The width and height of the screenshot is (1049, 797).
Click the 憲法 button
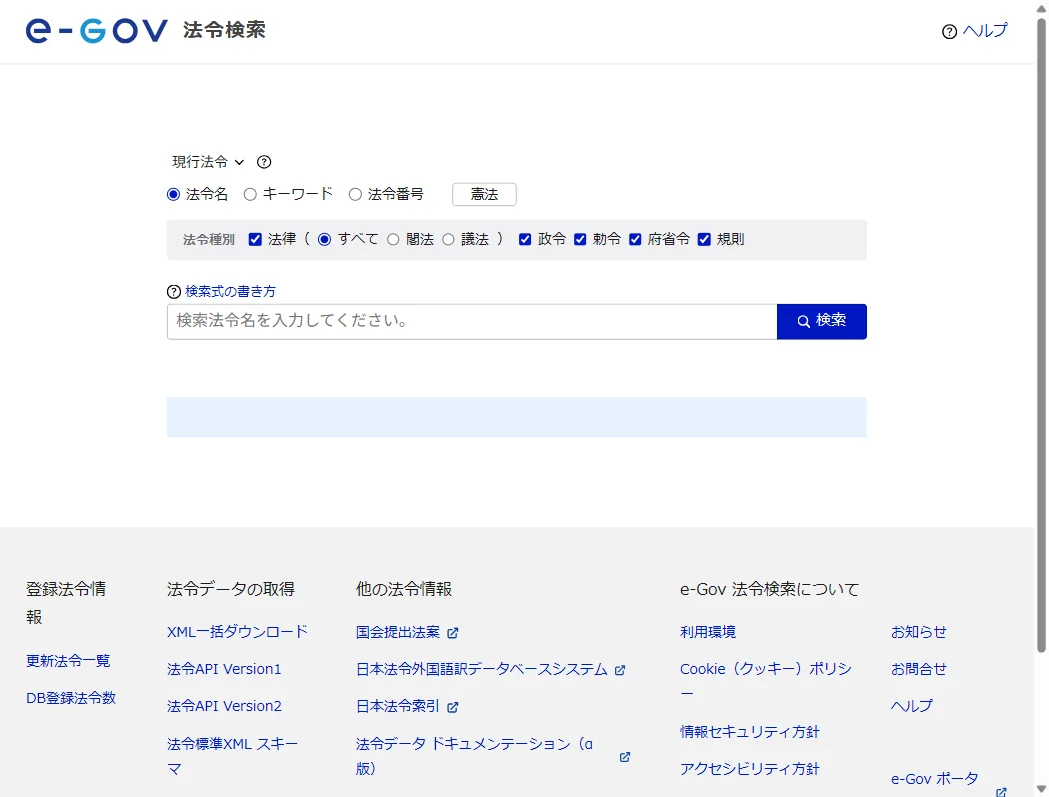(484, 195)
